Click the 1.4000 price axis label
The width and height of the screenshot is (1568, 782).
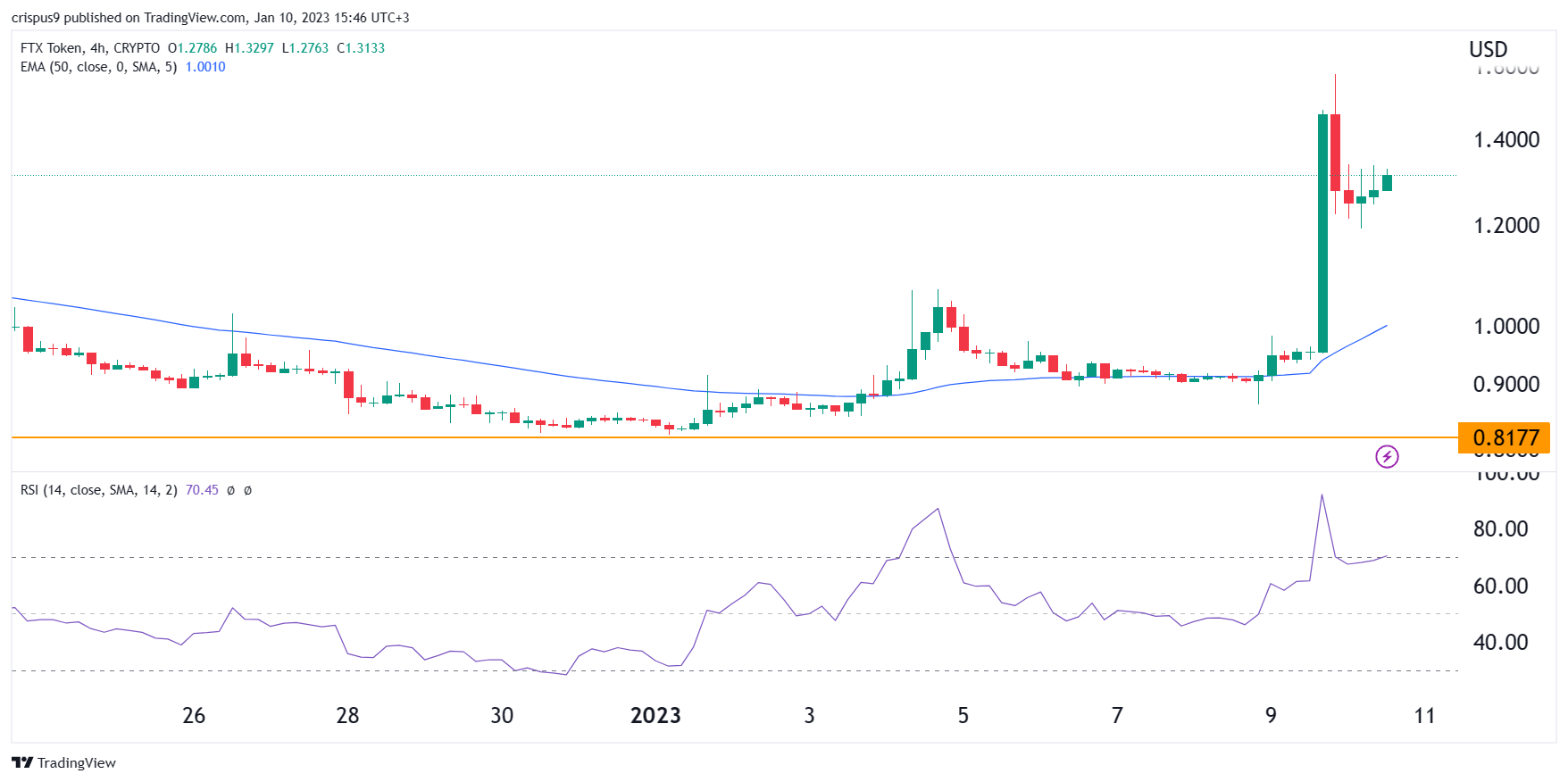(1506, 140)
